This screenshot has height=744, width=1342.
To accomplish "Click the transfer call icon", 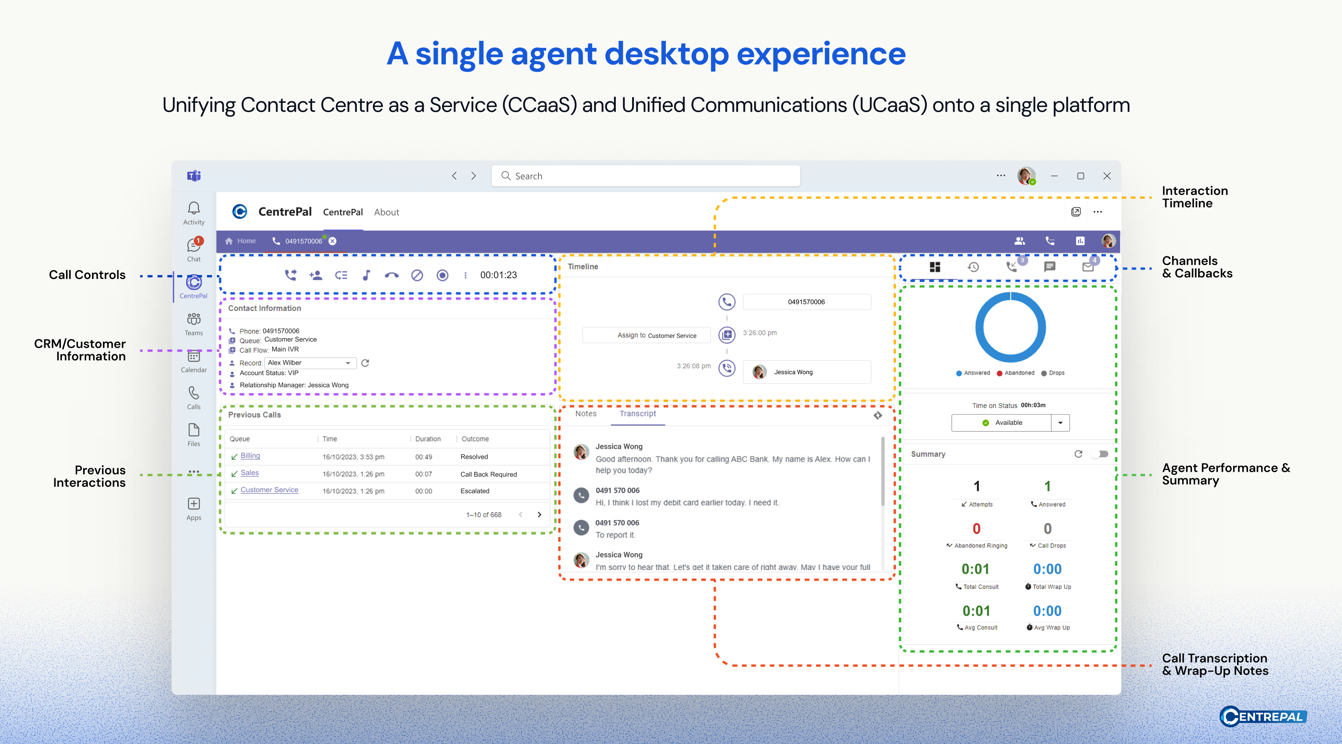I will coord(290,275).
